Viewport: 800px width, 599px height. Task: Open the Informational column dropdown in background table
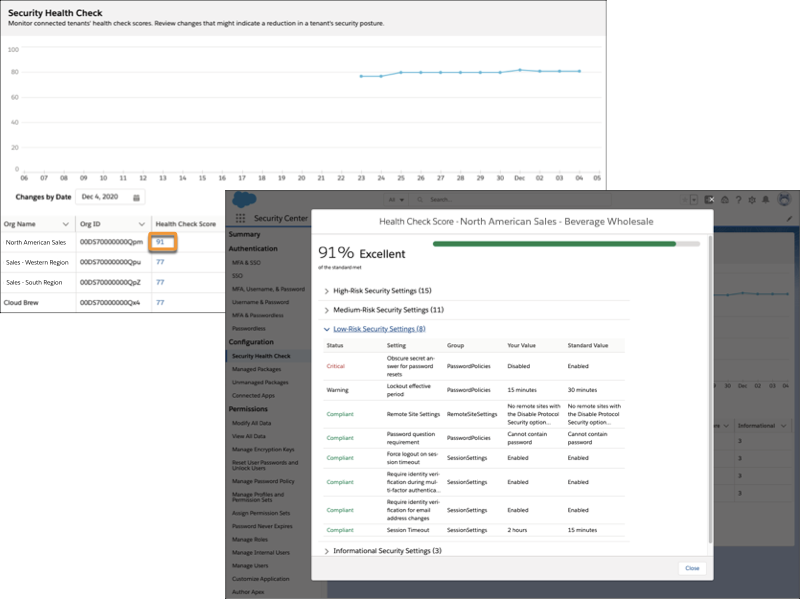pyautogui.click(x=783, y=426)
